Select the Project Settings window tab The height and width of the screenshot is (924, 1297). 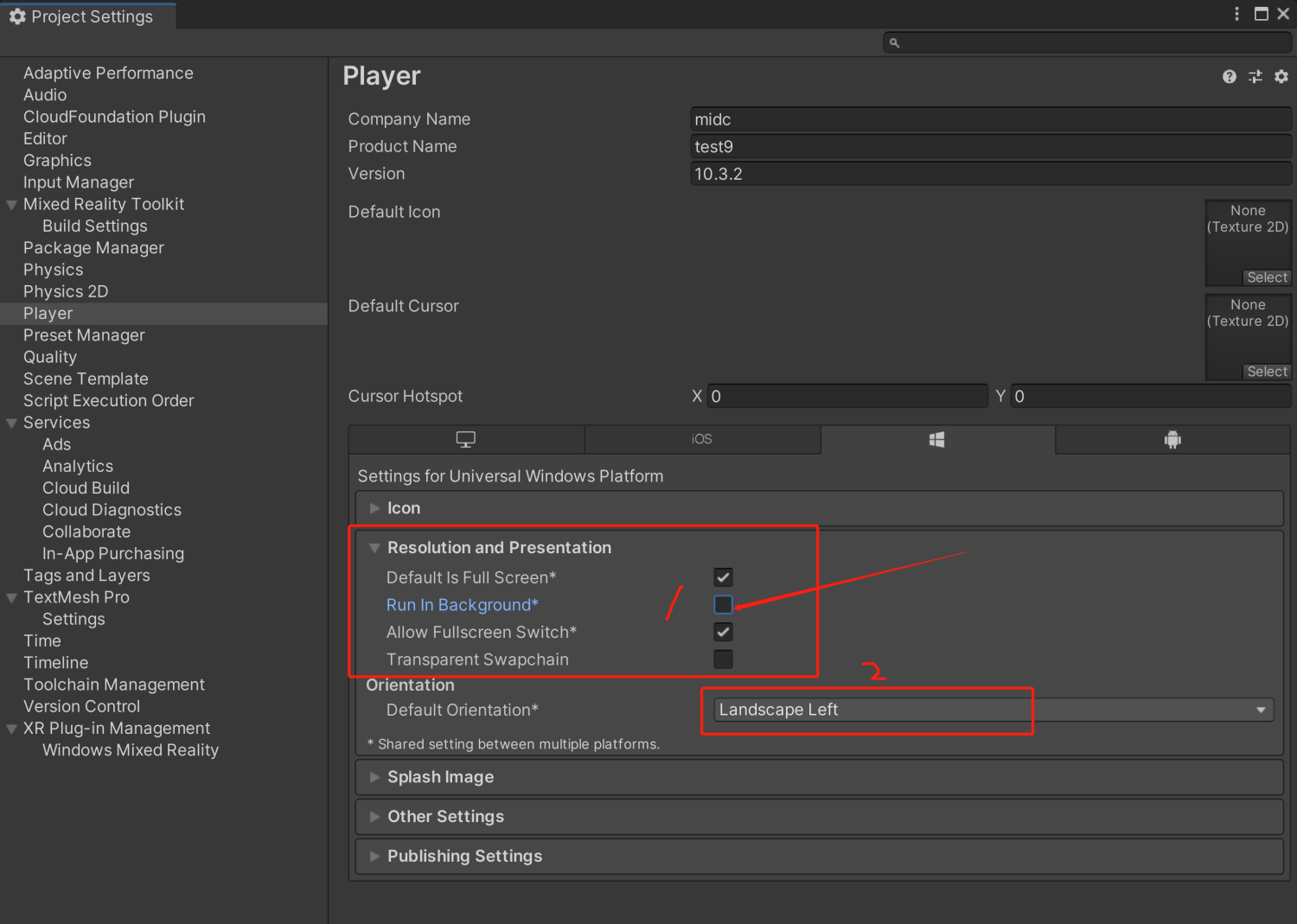(88, 16)
